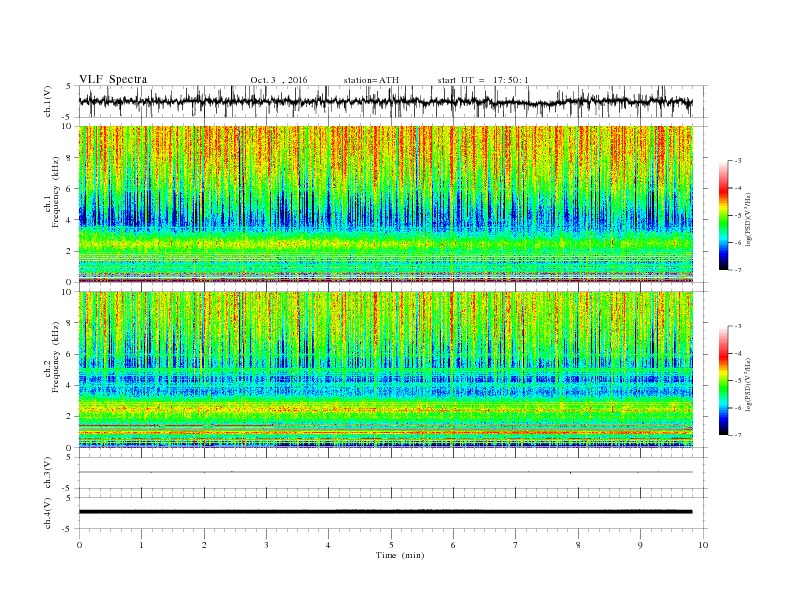Click the "-7" value on ch.2 colorbar

tap(737, 435)
